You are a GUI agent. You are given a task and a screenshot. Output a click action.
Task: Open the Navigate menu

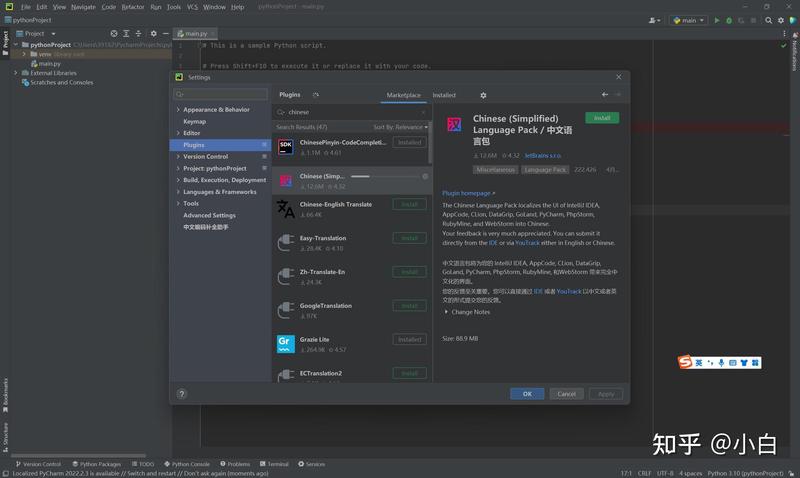83,7
